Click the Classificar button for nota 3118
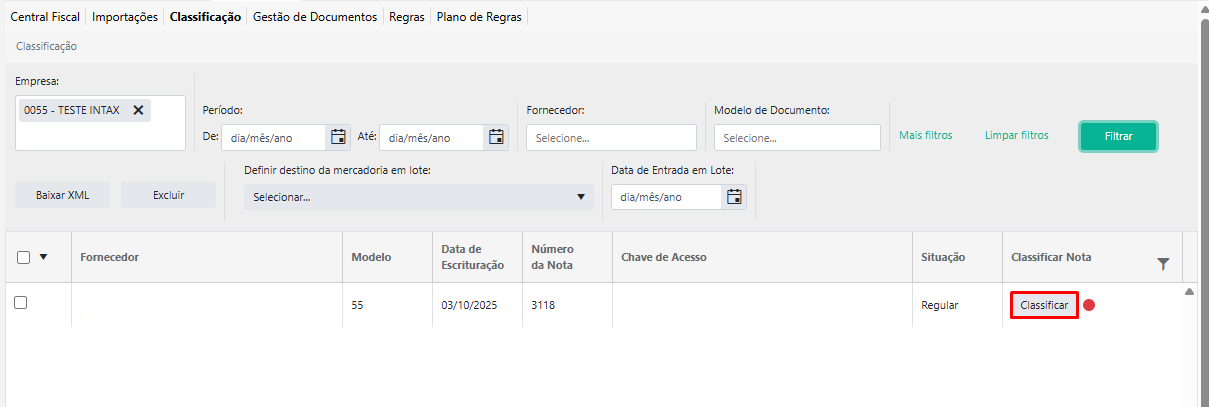The image size is (1209, 407). [1044, 305]
